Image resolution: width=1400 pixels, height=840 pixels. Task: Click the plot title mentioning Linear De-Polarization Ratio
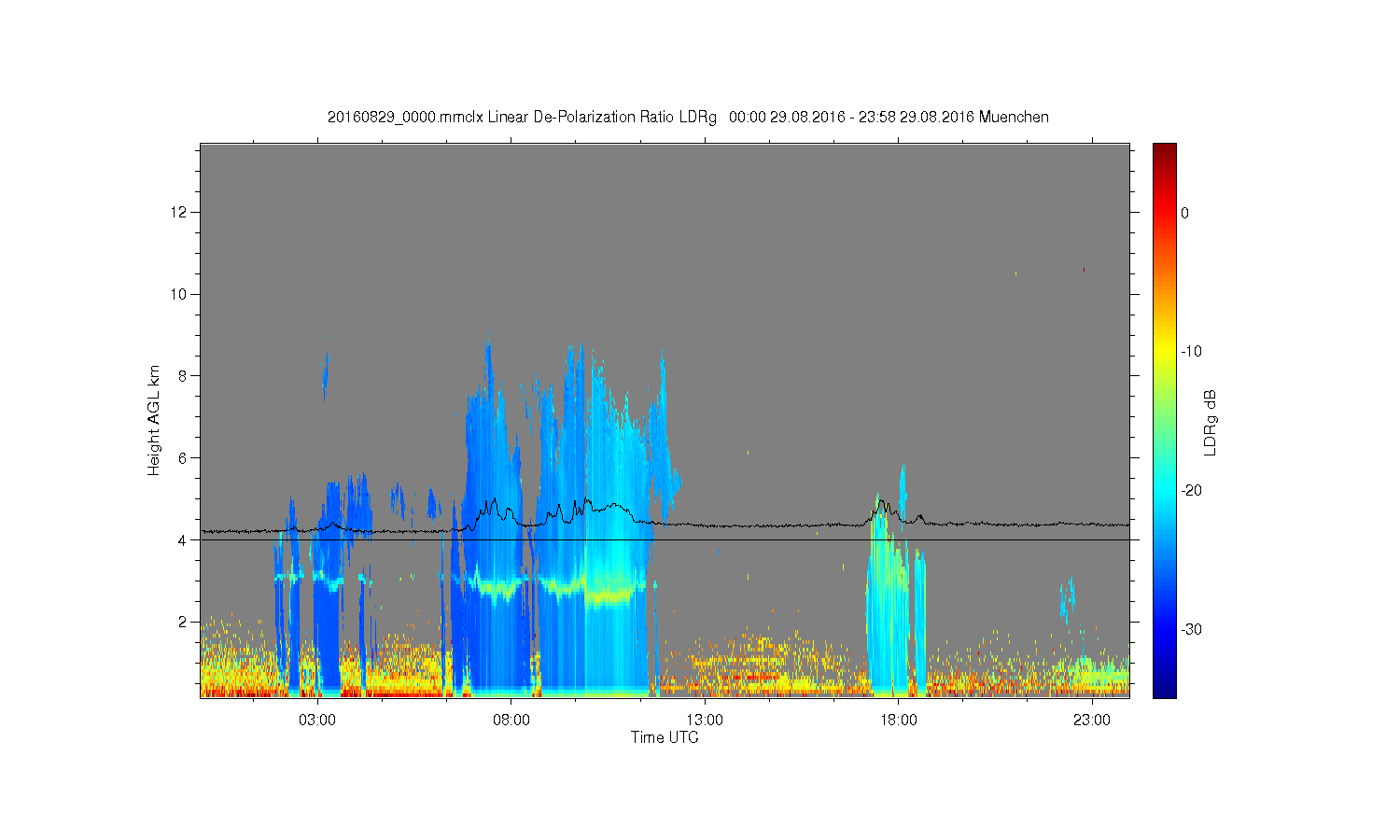(x=688, y=118)
